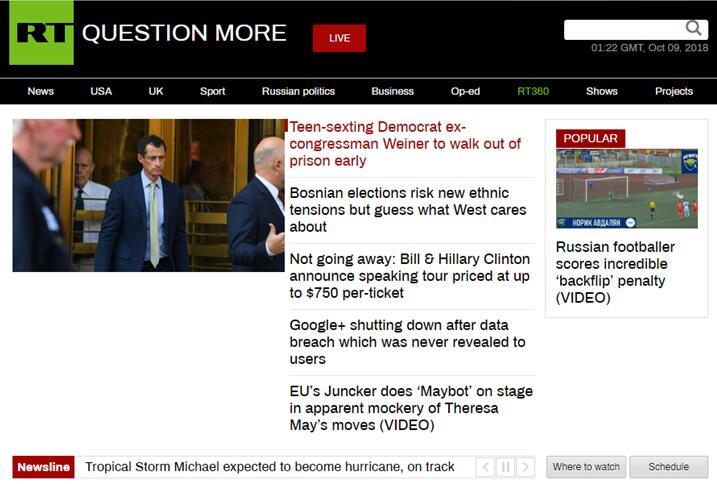Open the UK menu section
Screen dimensions: 717x484
[x=156, y=91]
